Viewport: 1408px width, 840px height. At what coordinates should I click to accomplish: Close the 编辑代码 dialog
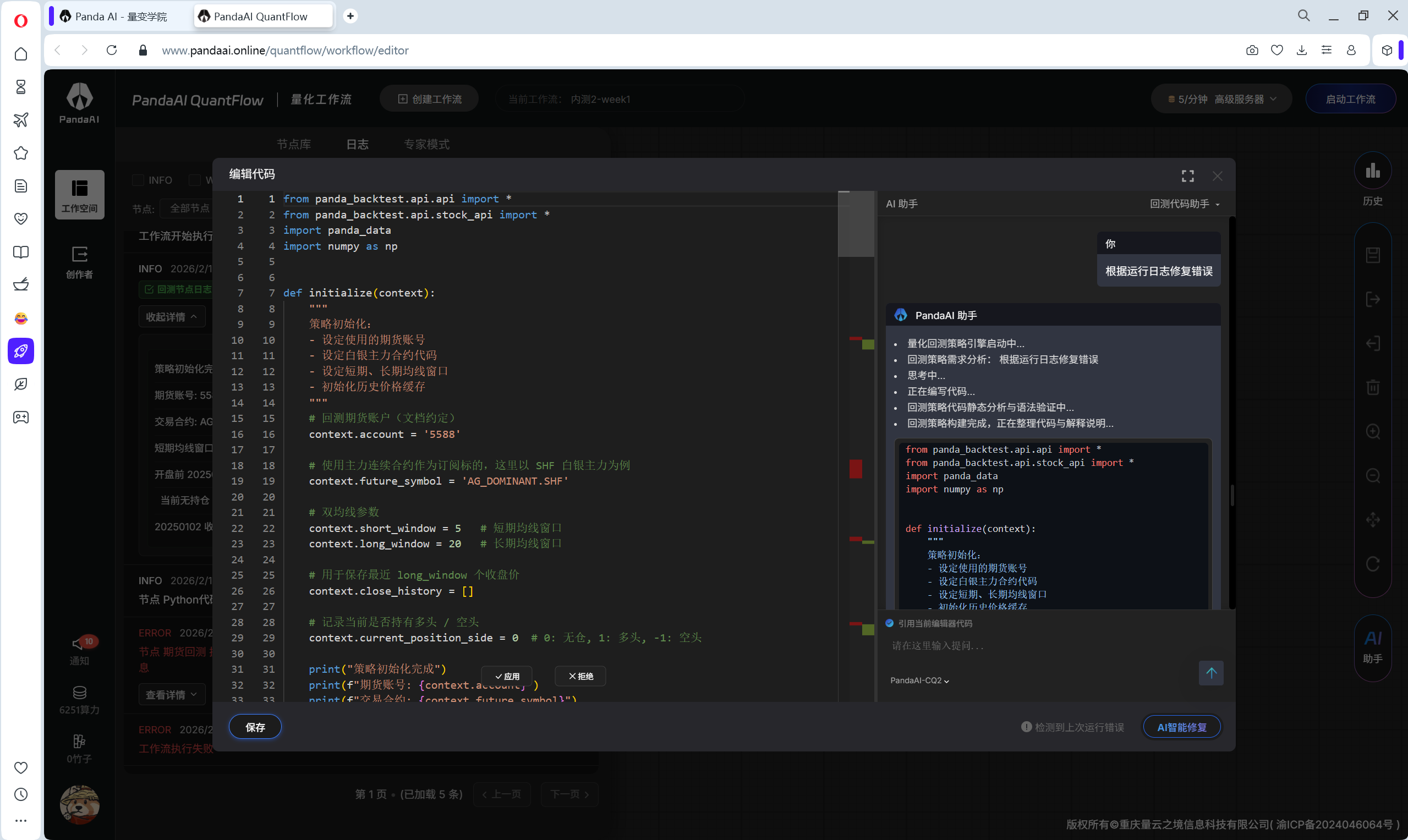1217,176
